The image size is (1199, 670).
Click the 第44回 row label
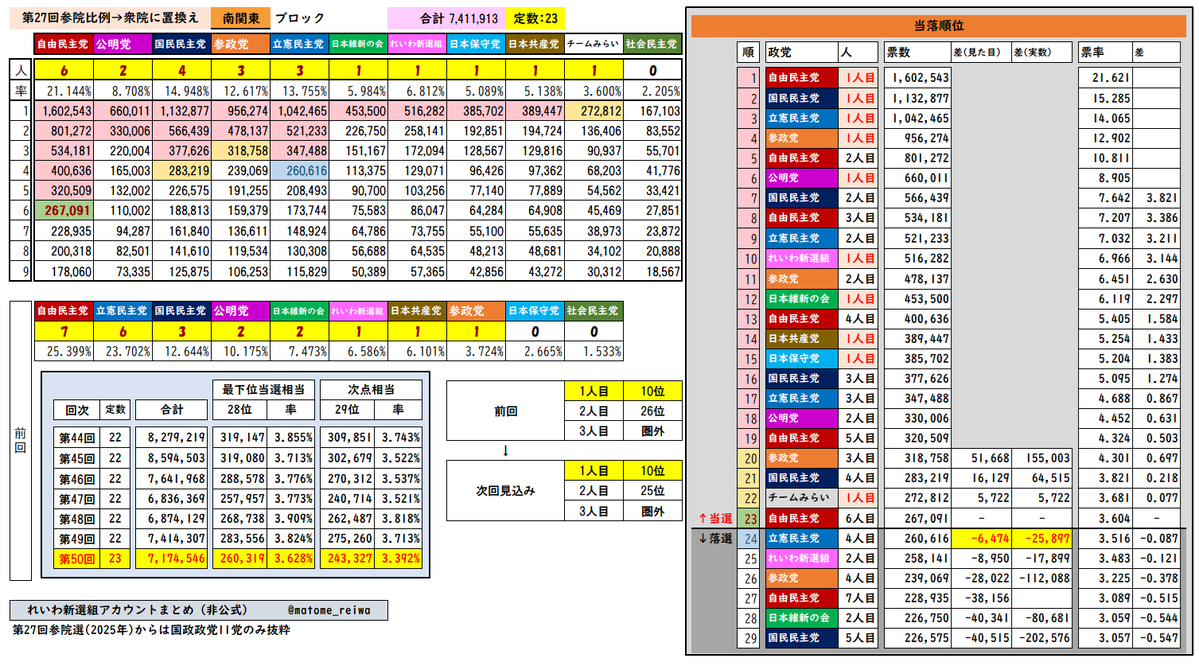pos(76,437)
